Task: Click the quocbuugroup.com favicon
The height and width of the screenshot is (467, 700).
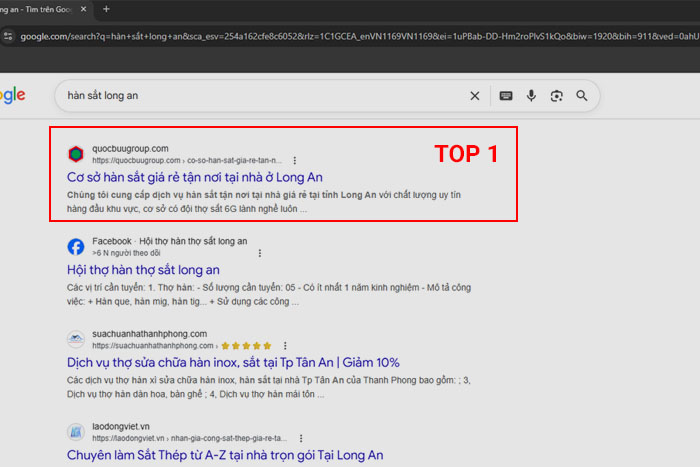Action: point(76,154)
